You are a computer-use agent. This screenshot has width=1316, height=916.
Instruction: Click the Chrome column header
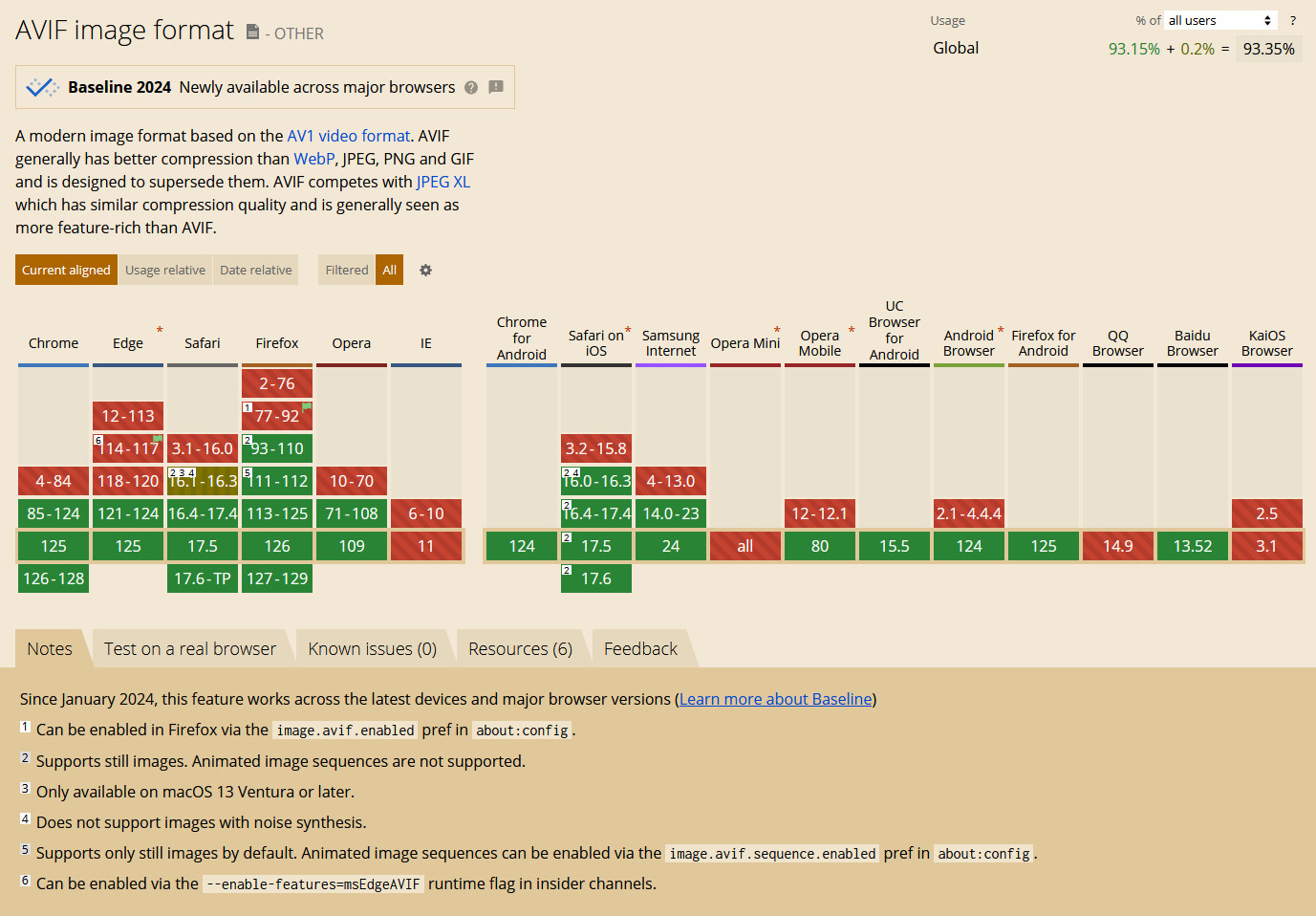[x=54, y=343]
